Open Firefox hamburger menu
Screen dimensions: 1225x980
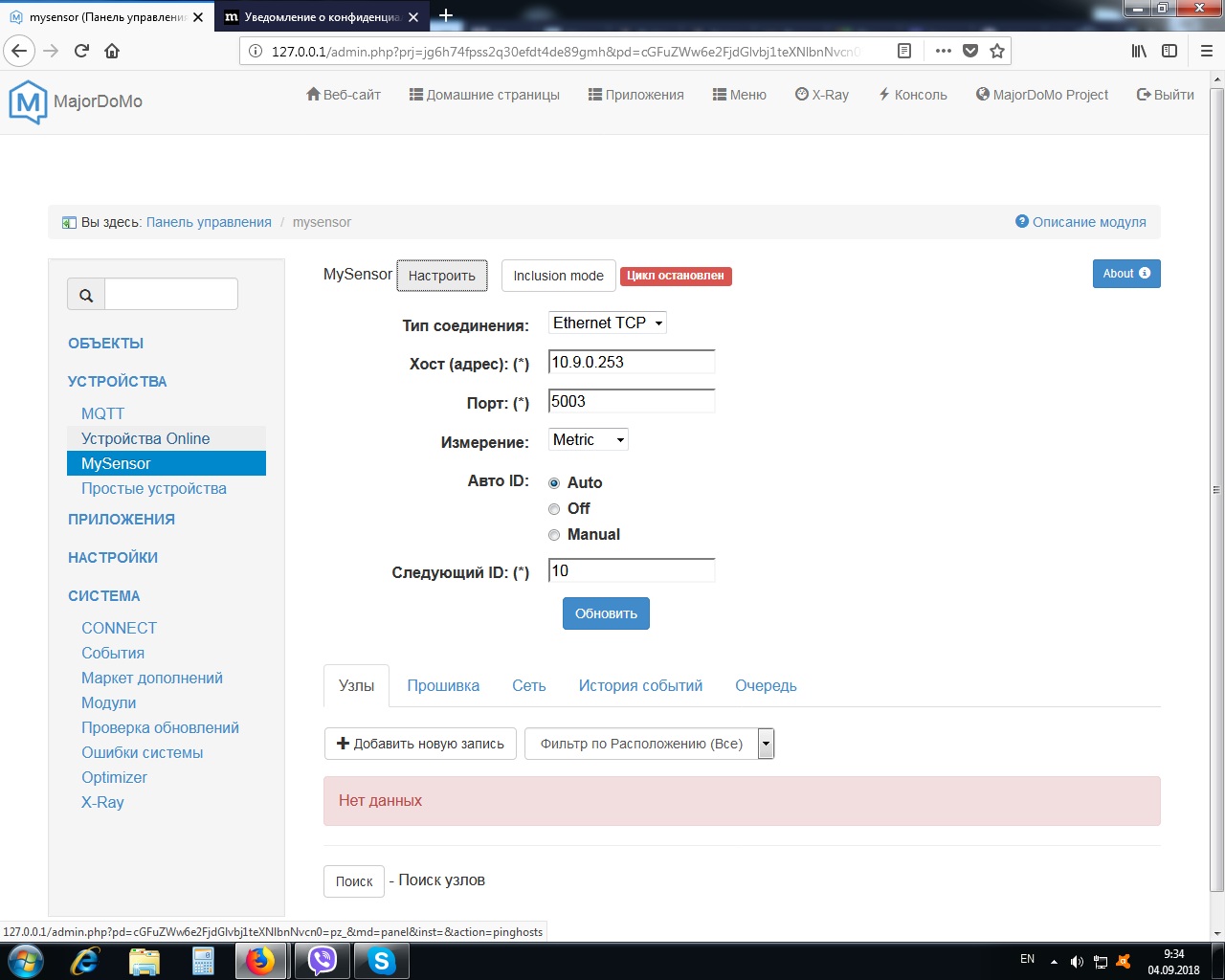coord(1207,51)
